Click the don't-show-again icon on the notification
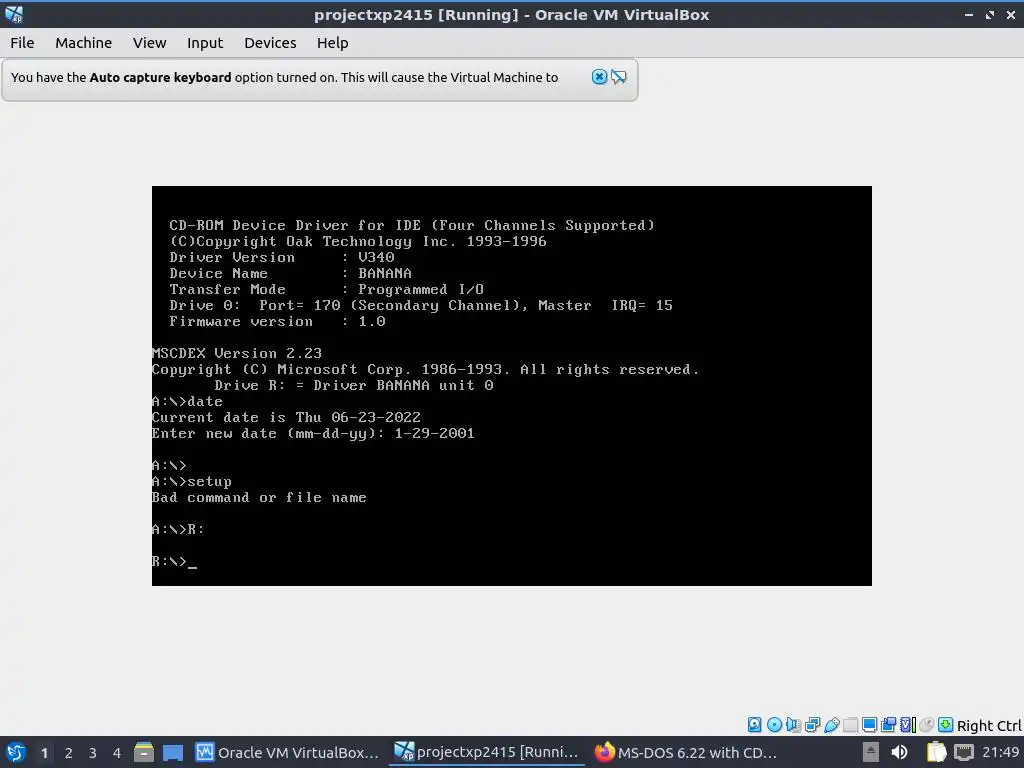 [x=618, y=77]
